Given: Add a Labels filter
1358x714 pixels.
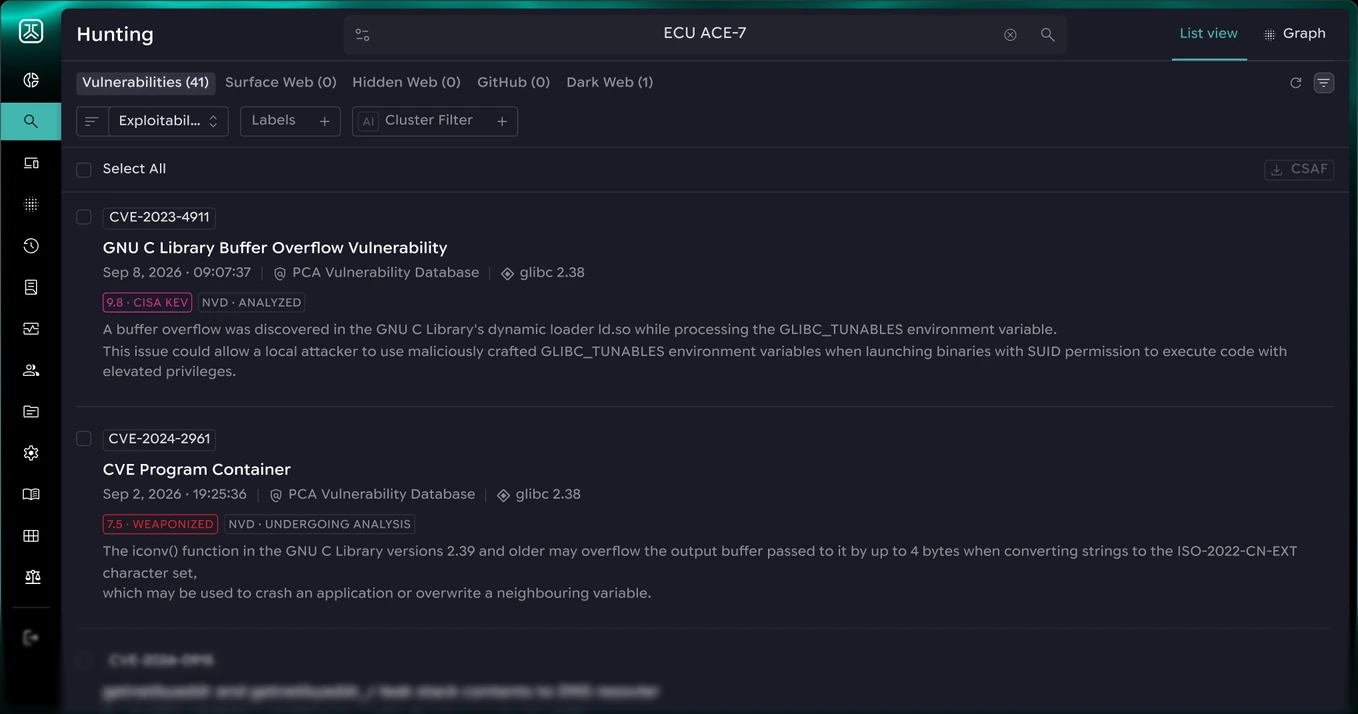Looking at the screenshot, I should click(290, 121).
